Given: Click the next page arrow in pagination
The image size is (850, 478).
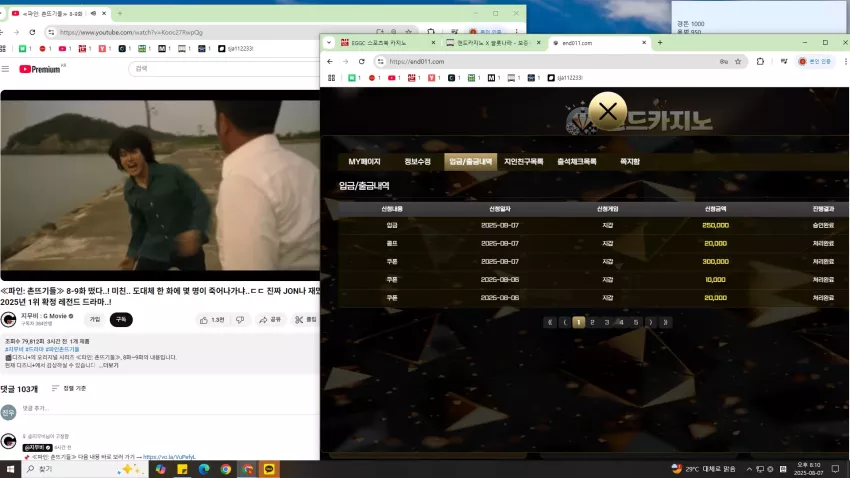Looking at the screenshot, I should [651, 322].
